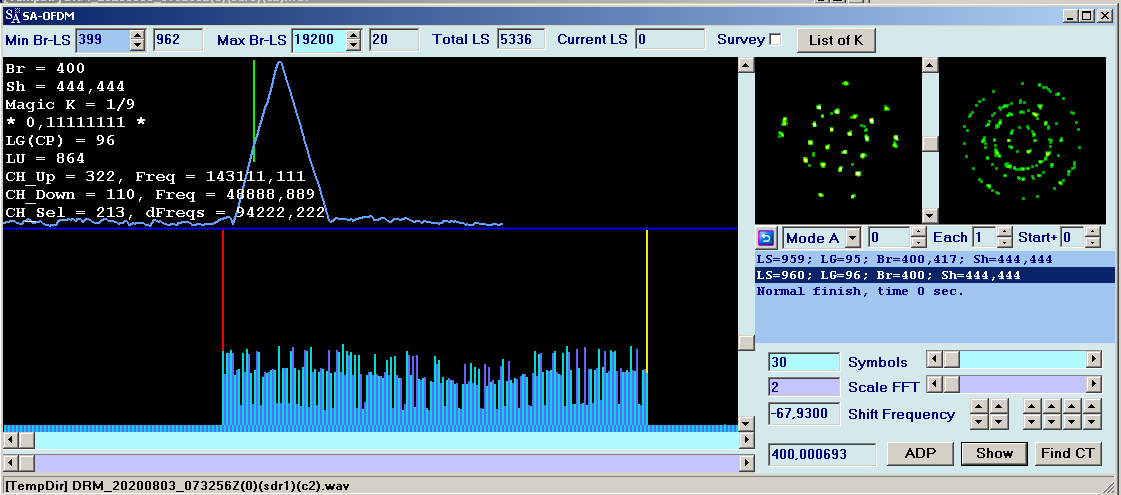Click the yellow marker line in the spectrum
This screenshot has height=495, width=1121.
(x=647, y=300)
